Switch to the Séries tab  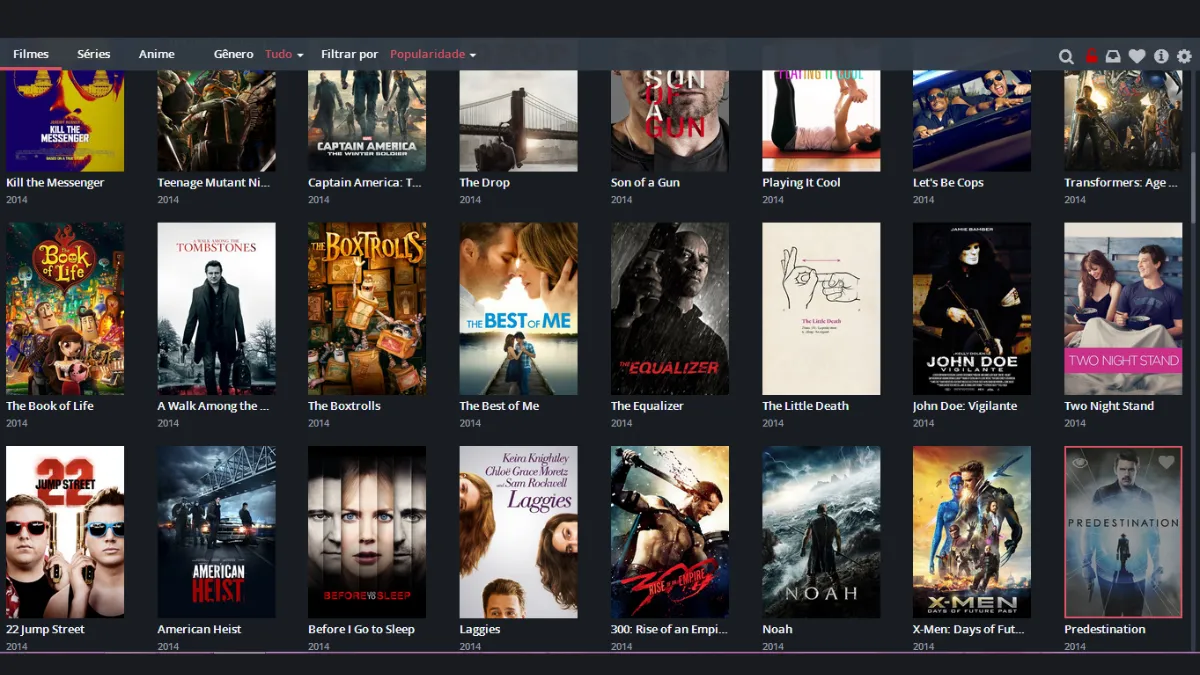click(x=94, y=54)
